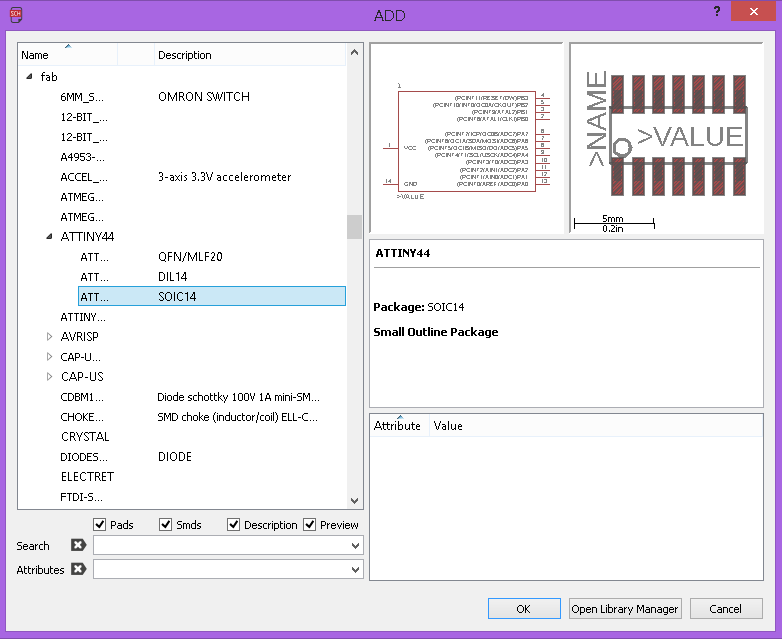Click the help question mark icon
This screenshot has height=641, width=782.
click(x=716, y=11)
